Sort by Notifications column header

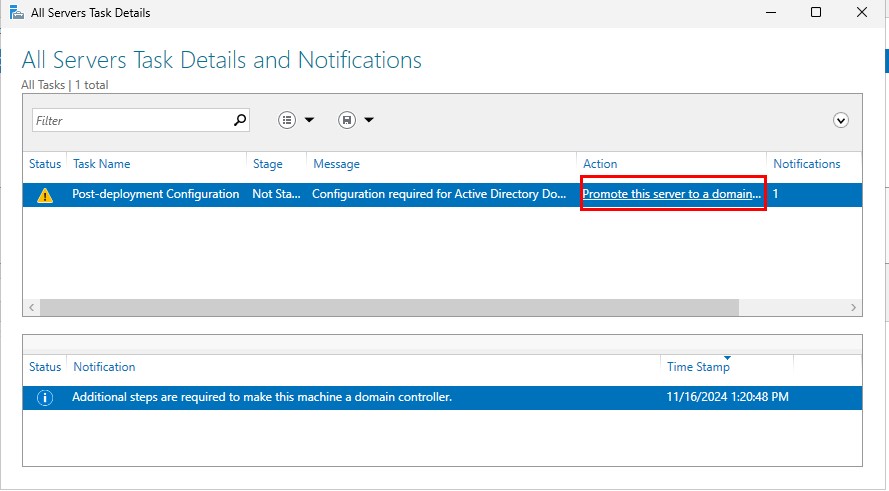coord(806,164)
